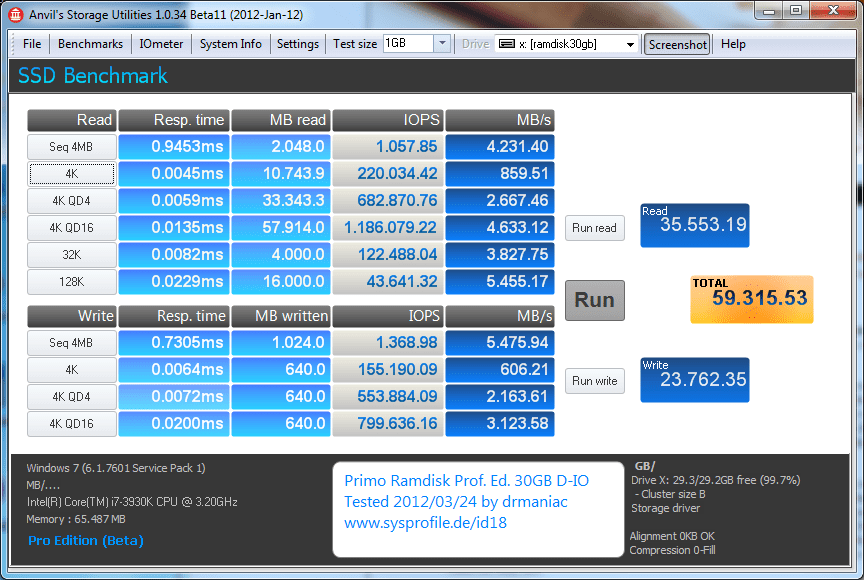
Task: Maximize the Anvil's Storage Utilities window
Action: 796,10
